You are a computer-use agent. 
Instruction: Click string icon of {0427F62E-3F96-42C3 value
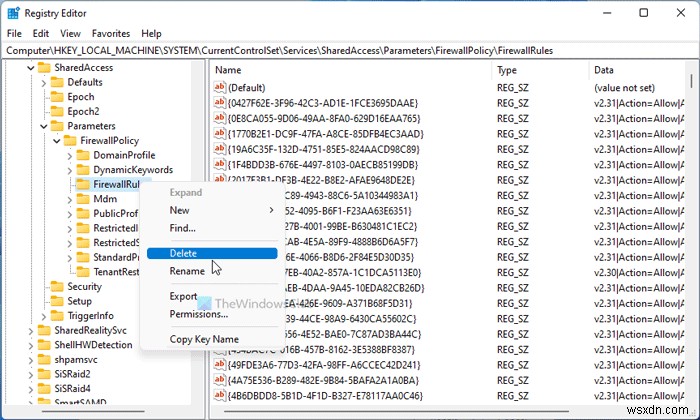click(x=219, y=103)
